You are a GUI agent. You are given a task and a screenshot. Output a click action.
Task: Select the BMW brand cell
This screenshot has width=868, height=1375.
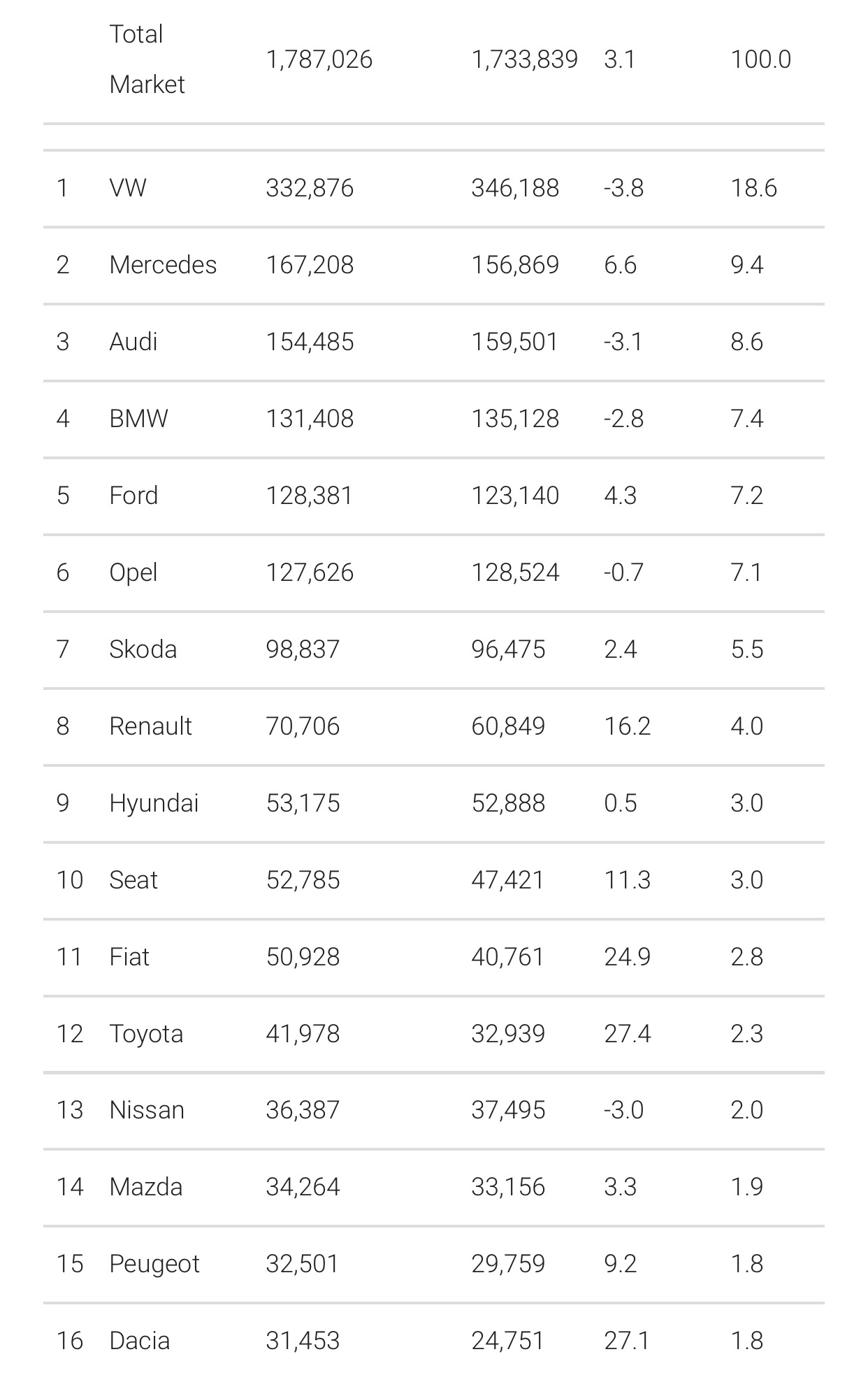(138, 419)
